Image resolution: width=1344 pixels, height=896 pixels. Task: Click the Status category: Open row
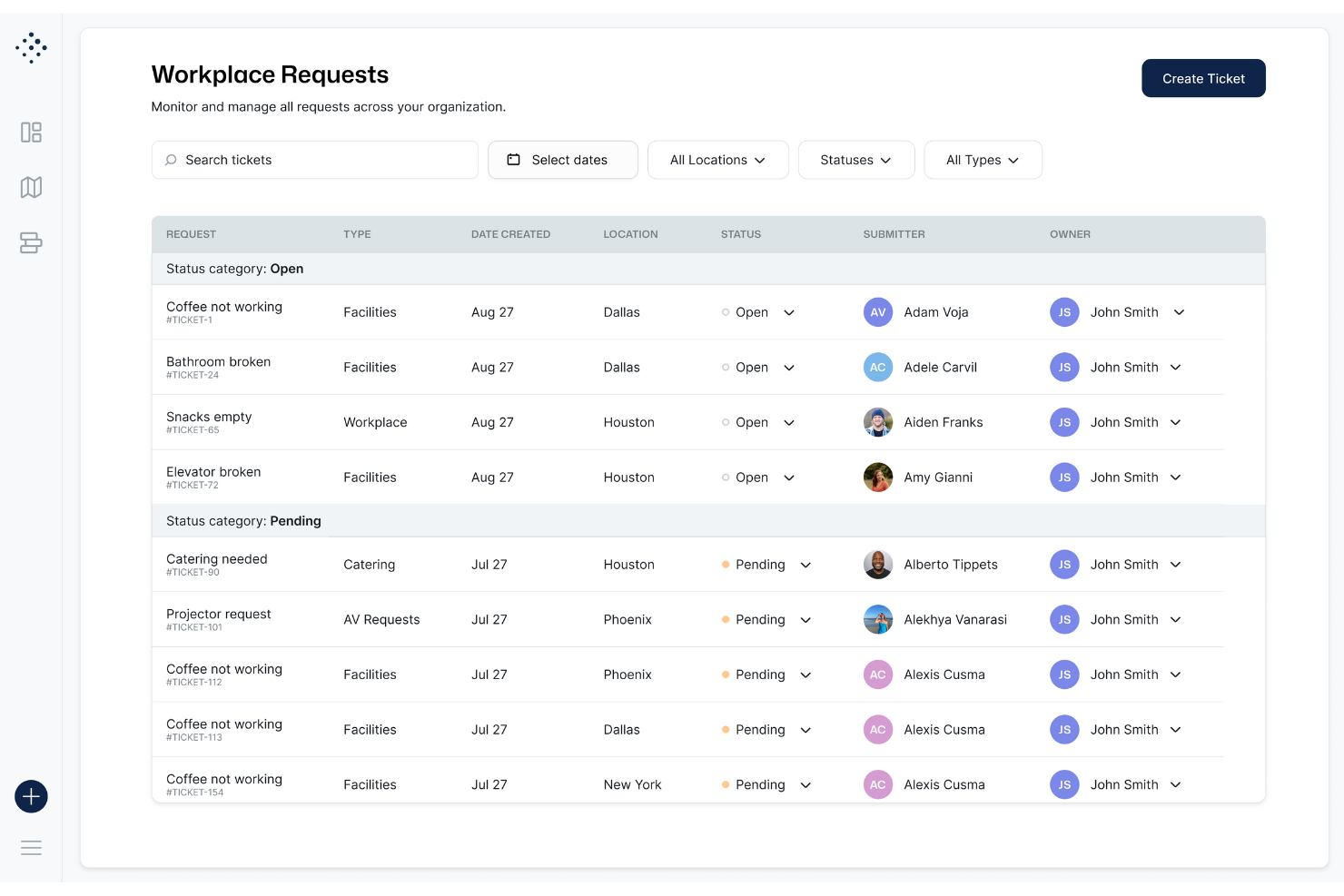pyautogui.click(x=234, y=268)
